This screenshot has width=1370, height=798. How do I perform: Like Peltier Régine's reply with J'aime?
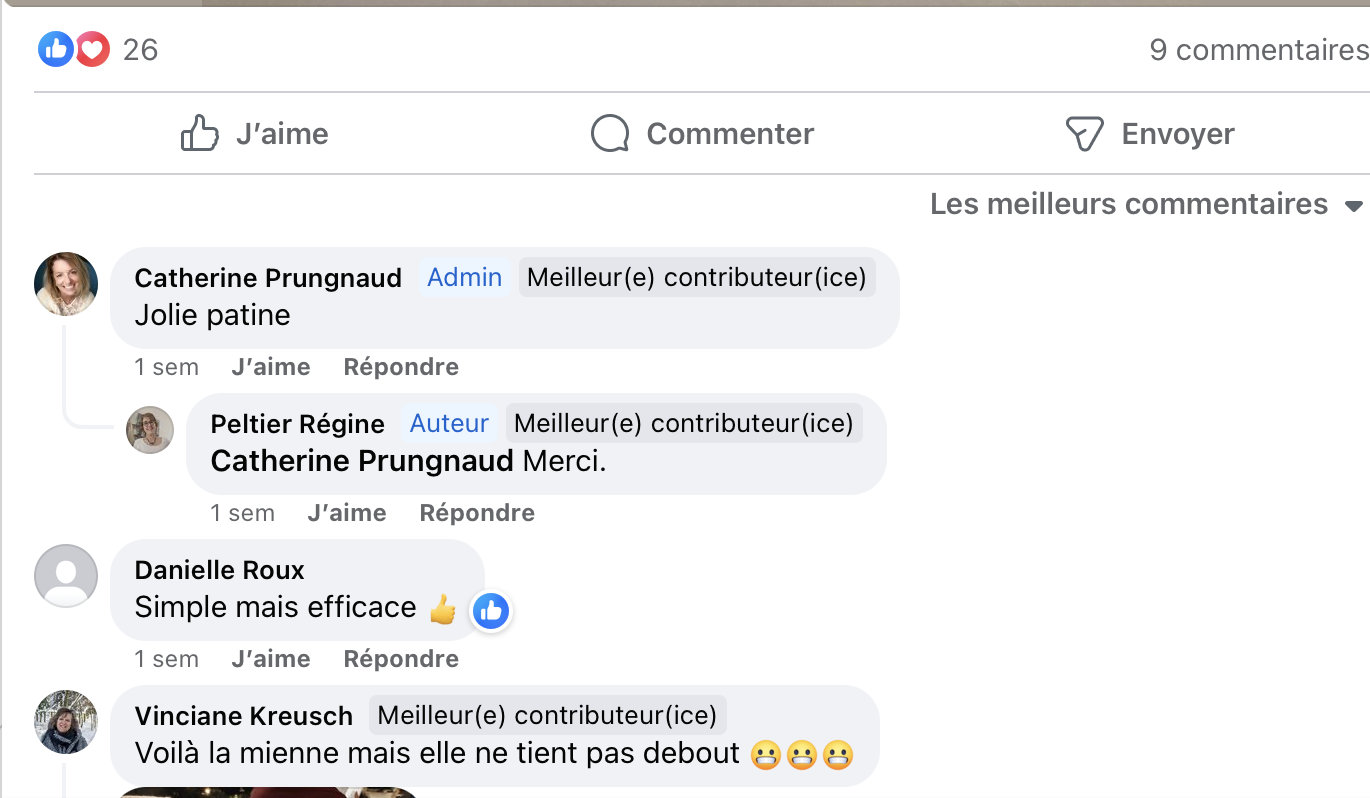click(x=347, y=513)
